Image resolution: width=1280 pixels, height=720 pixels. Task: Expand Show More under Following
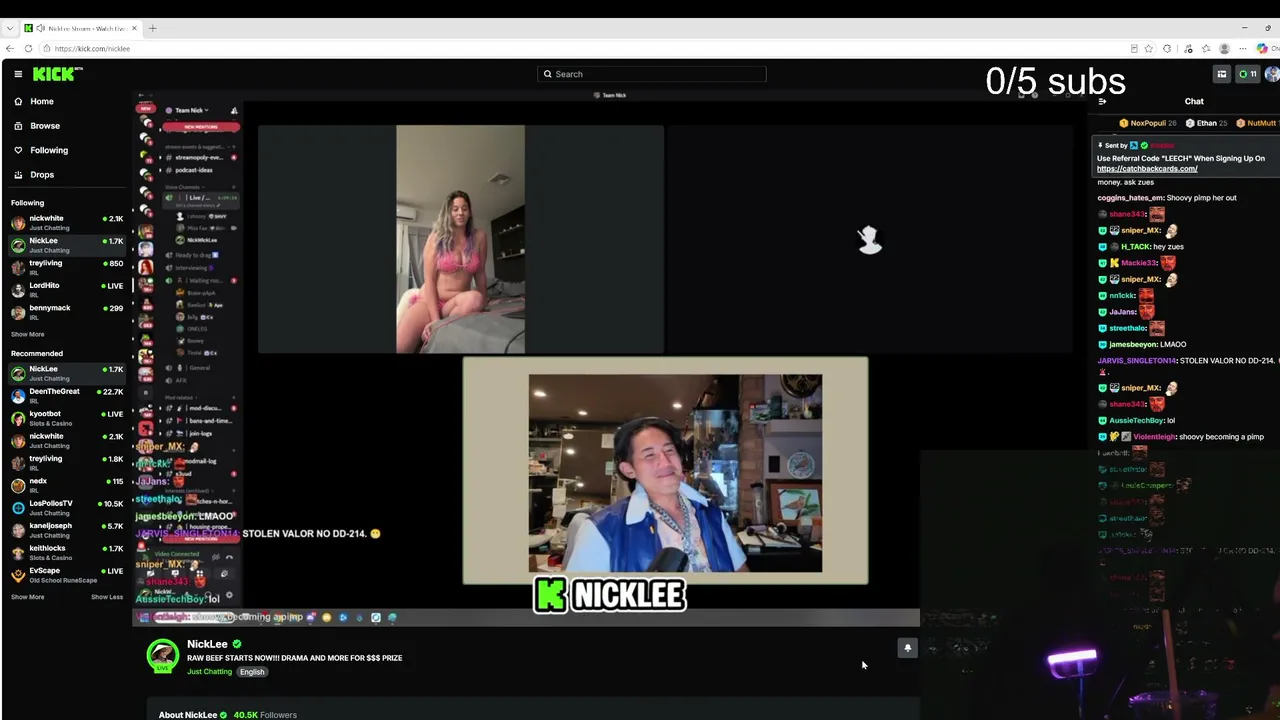(x=28, y=334)
